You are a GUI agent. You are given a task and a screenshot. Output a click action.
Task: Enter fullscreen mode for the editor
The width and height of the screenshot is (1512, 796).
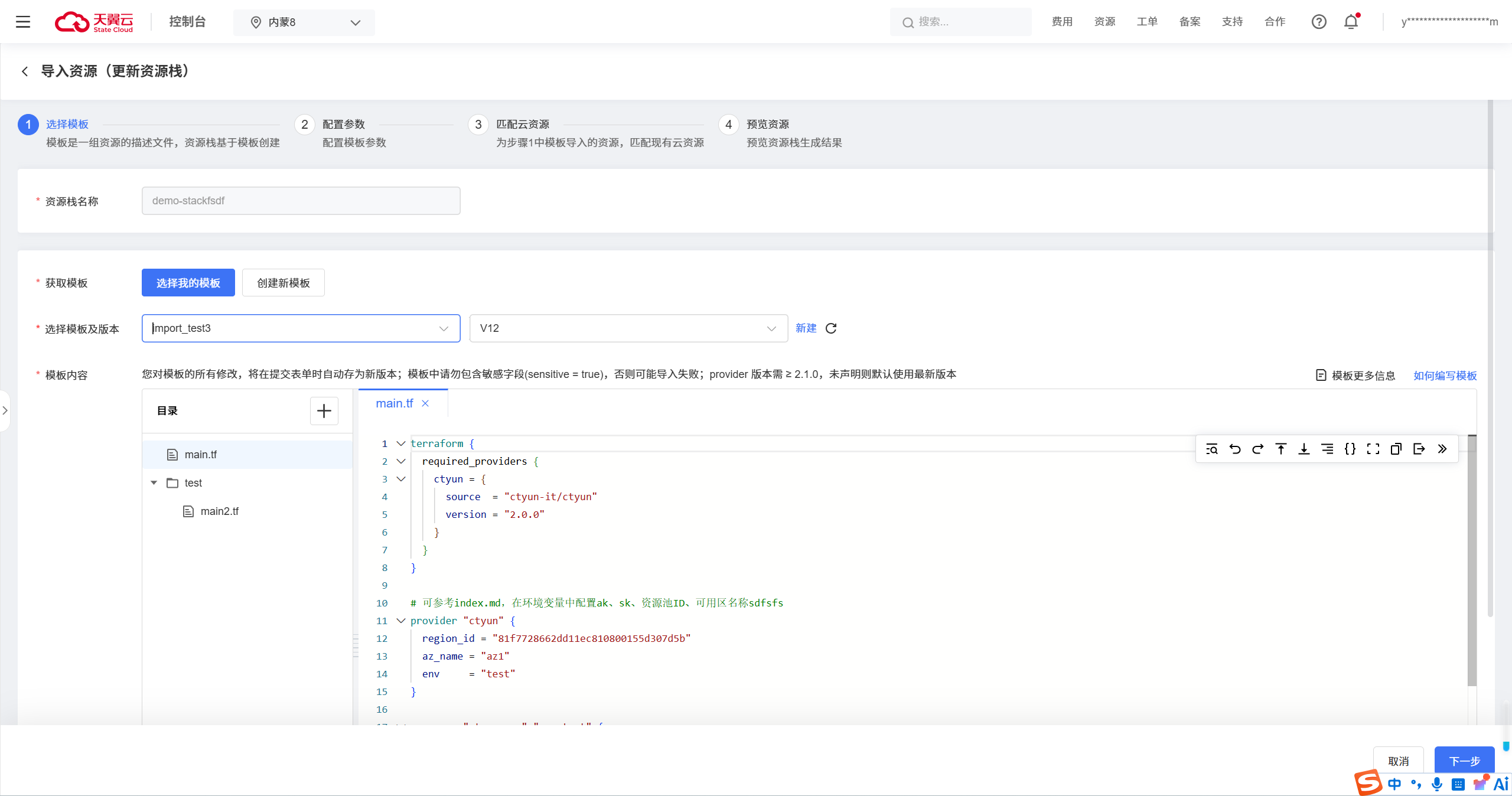pos(1373,449)
